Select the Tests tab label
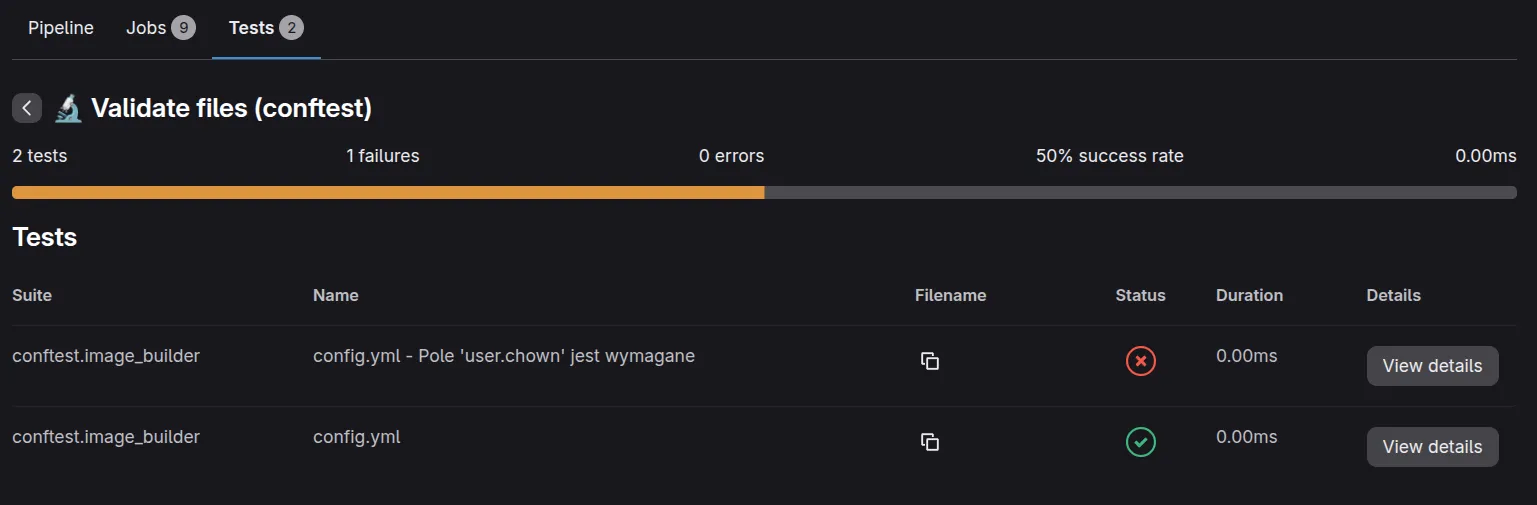 pos(251,28)
